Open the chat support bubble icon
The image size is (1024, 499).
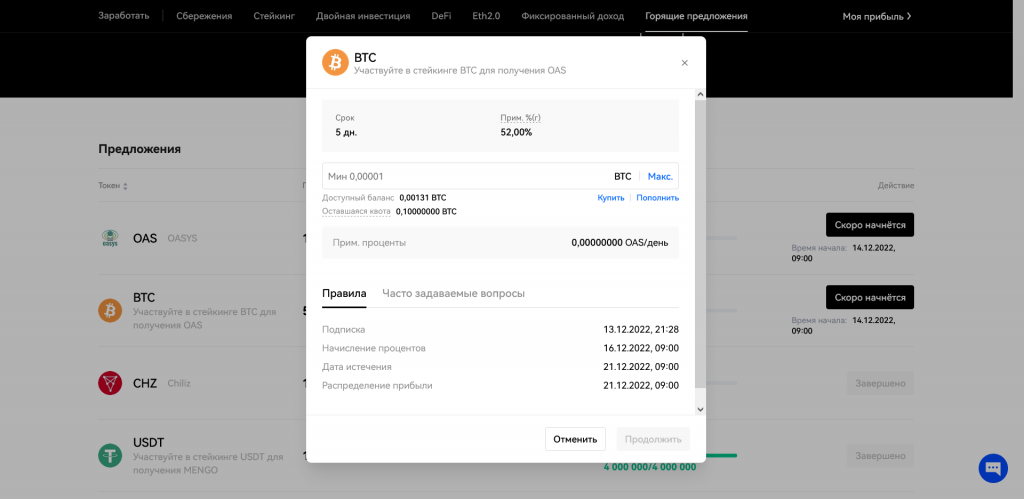(993, 467)
